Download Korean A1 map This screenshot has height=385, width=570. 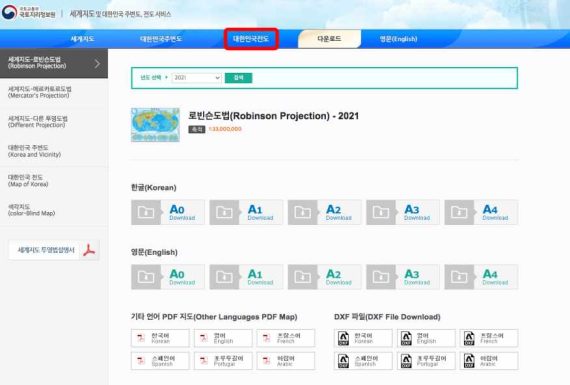(x=246, y=212)
